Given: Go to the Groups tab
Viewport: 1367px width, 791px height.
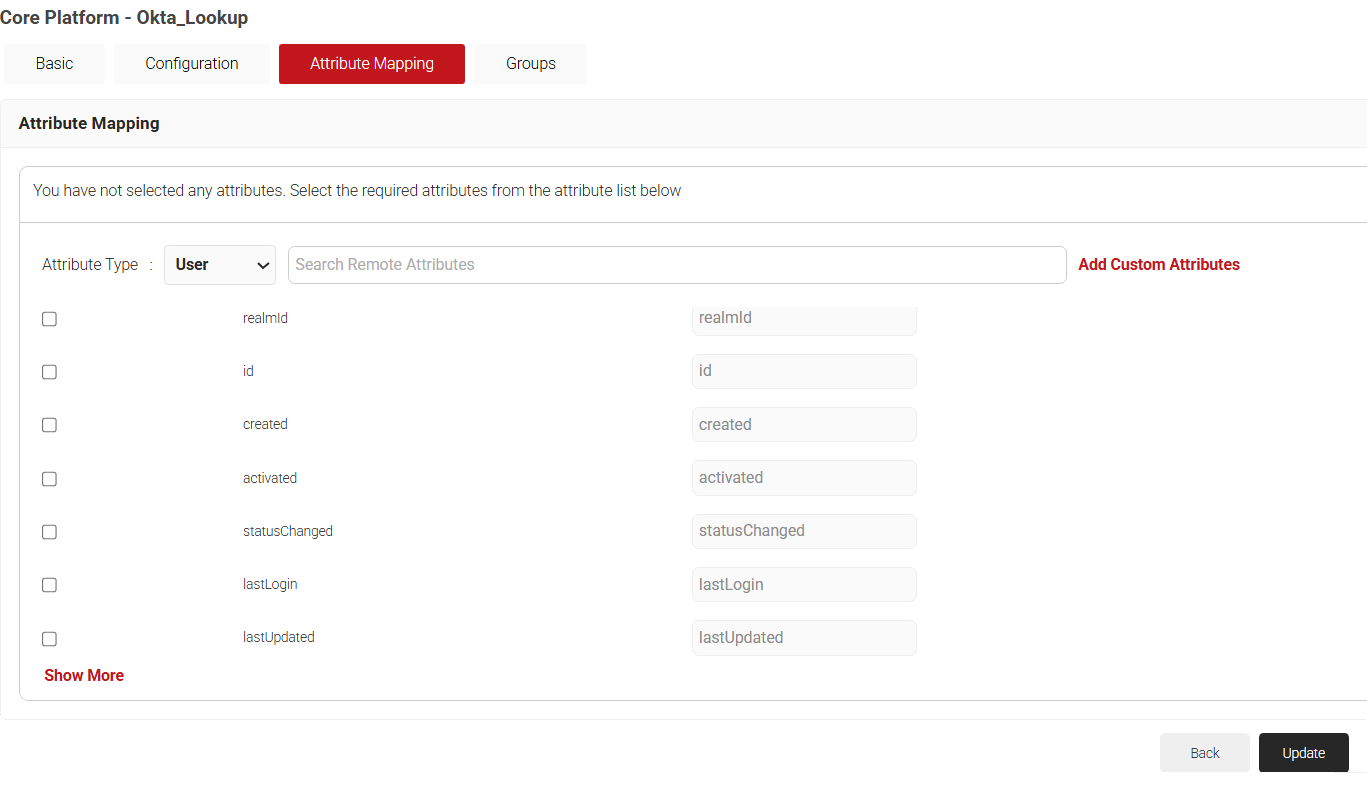Looking at the screenshot, I should click(530, 64).
